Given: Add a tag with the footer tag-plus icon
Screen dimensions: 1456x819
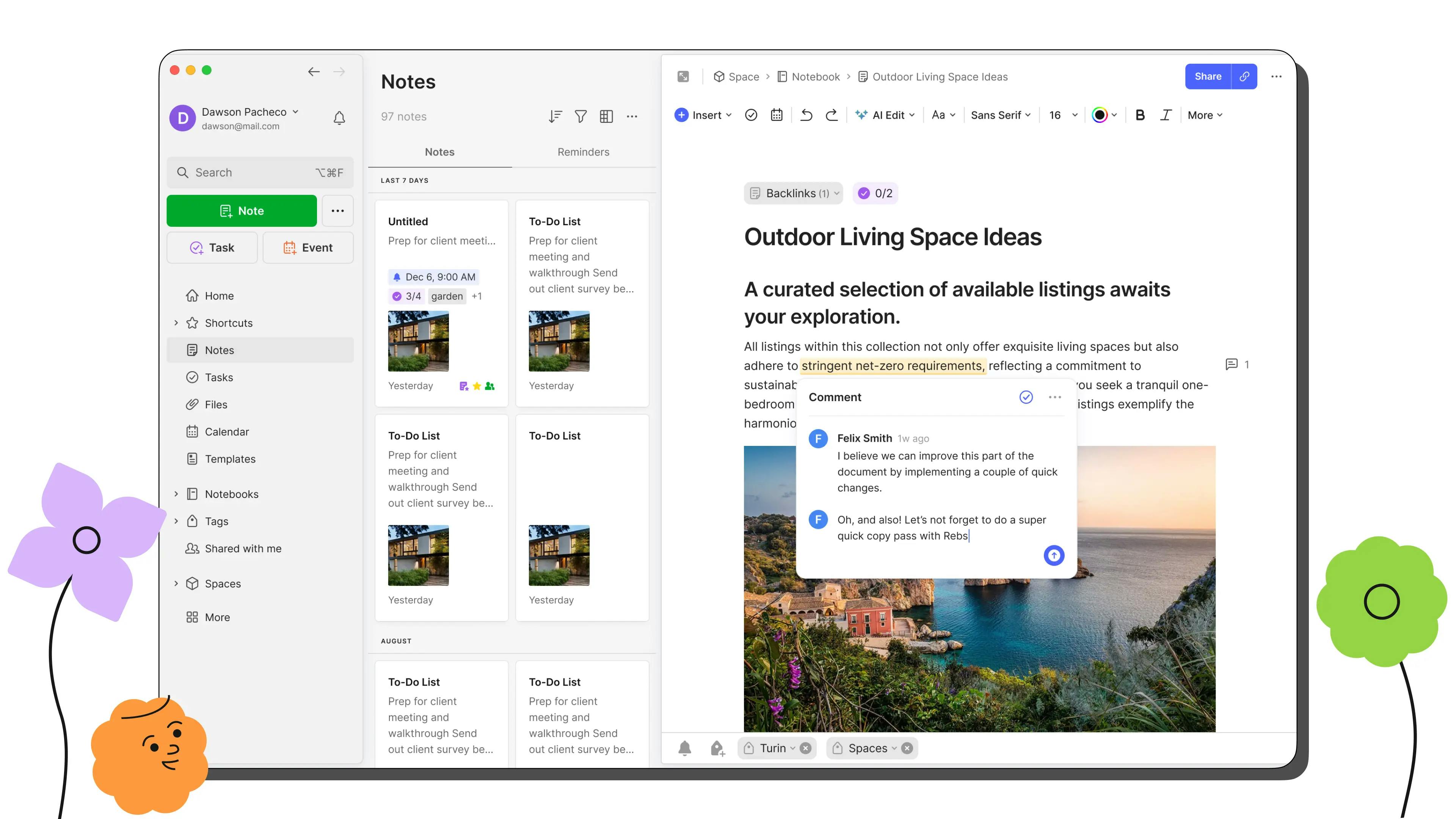Looking at the screenshot, I should click(x=717, y=748).
